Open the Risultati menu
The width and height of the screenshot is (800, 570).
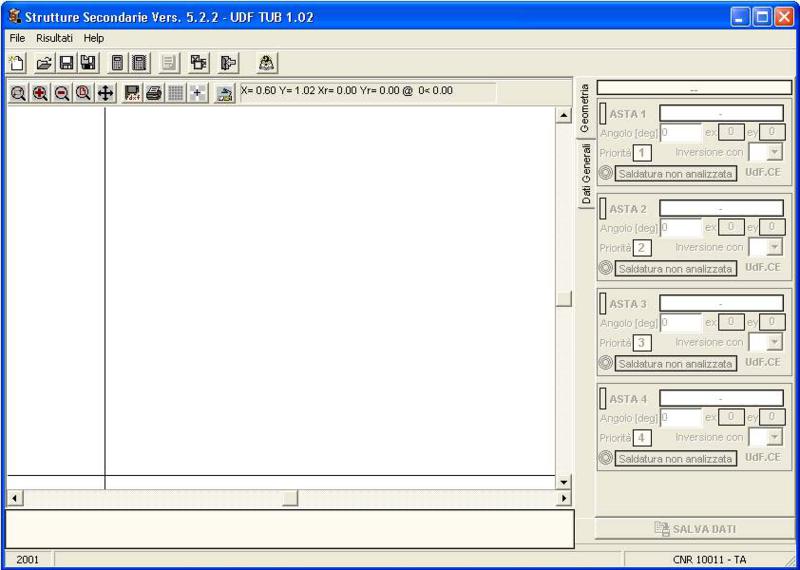54,38
